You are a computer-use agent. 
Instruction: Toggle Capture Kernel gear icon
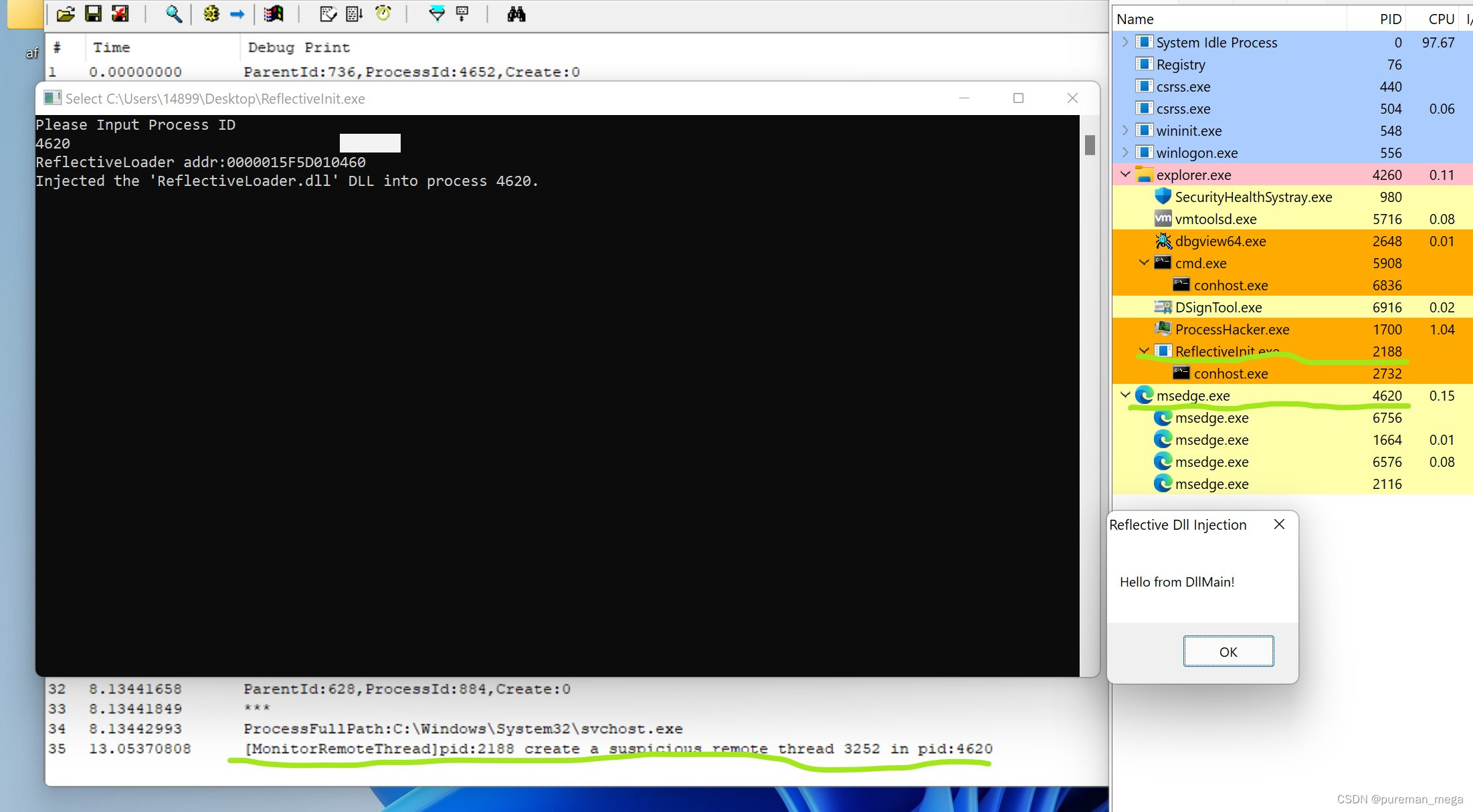pos(211,13)
